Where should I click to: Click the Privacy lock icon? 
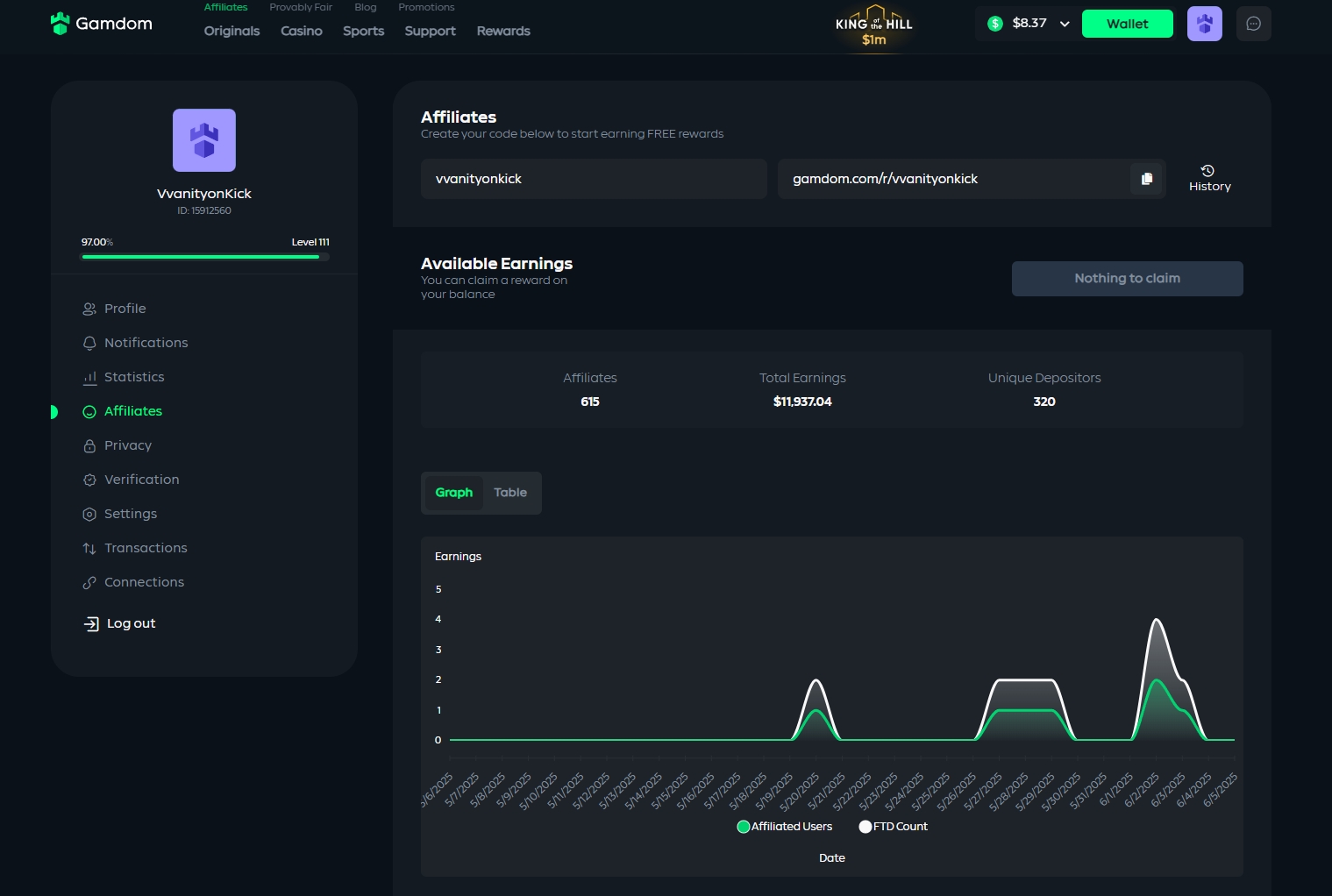(89, 446)
